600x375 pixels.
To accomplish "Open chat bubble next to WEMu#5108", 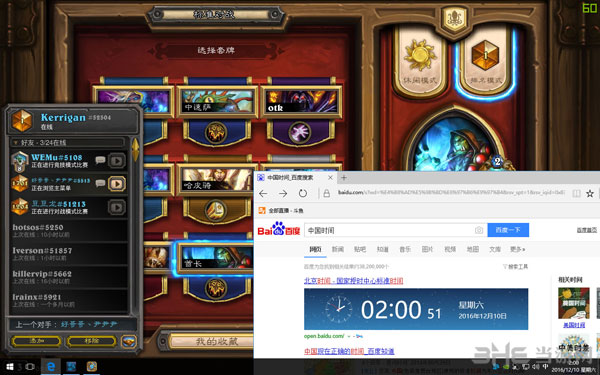I will pyautogui.click(x=100, y=160).
